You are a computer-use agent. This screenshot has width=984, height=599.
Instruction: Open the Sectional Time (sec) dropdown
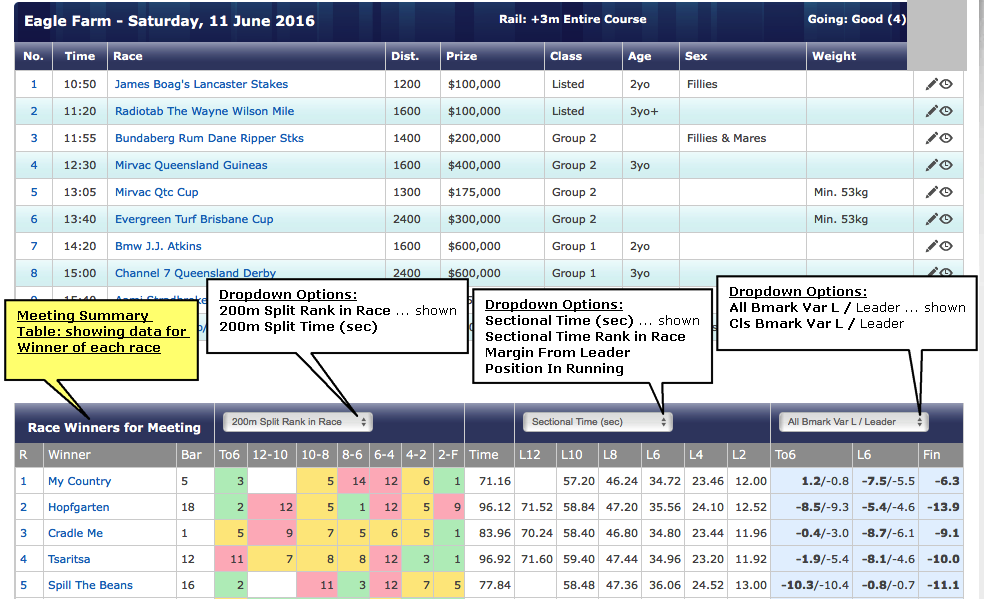click(597, 422)
